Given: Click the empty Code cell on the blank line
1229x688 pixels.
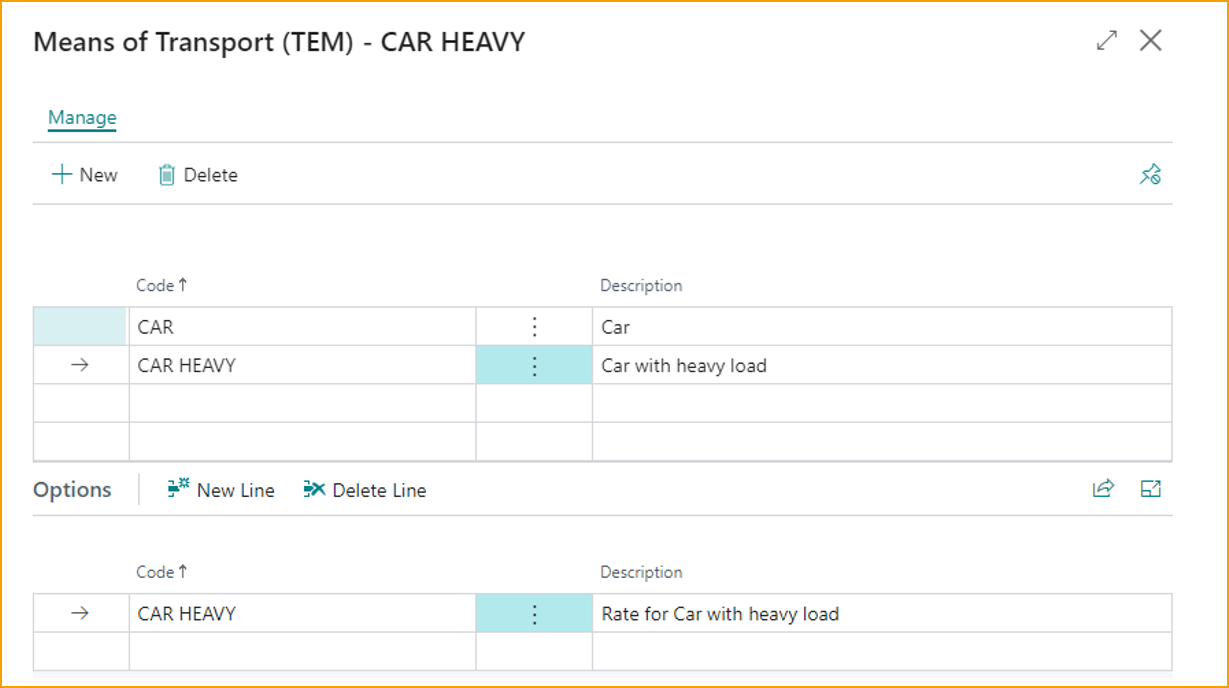Looking at the screenshot, I should pyautogui.click(x=300, y=402).
